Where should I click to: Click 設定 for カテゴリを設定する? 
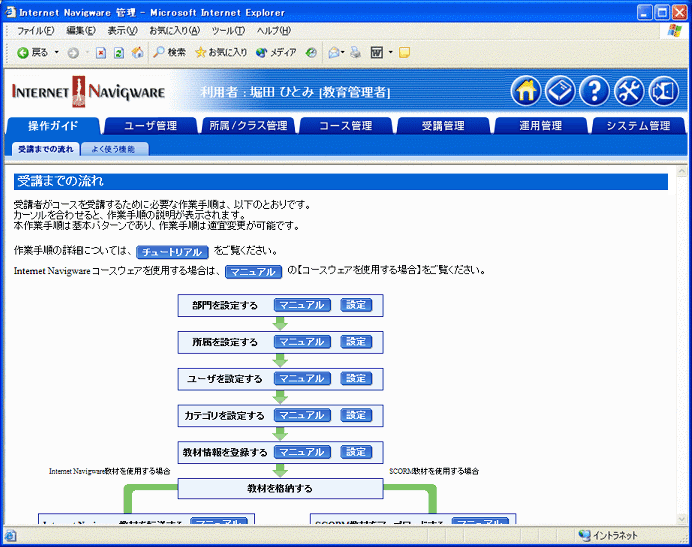point(356,415)
